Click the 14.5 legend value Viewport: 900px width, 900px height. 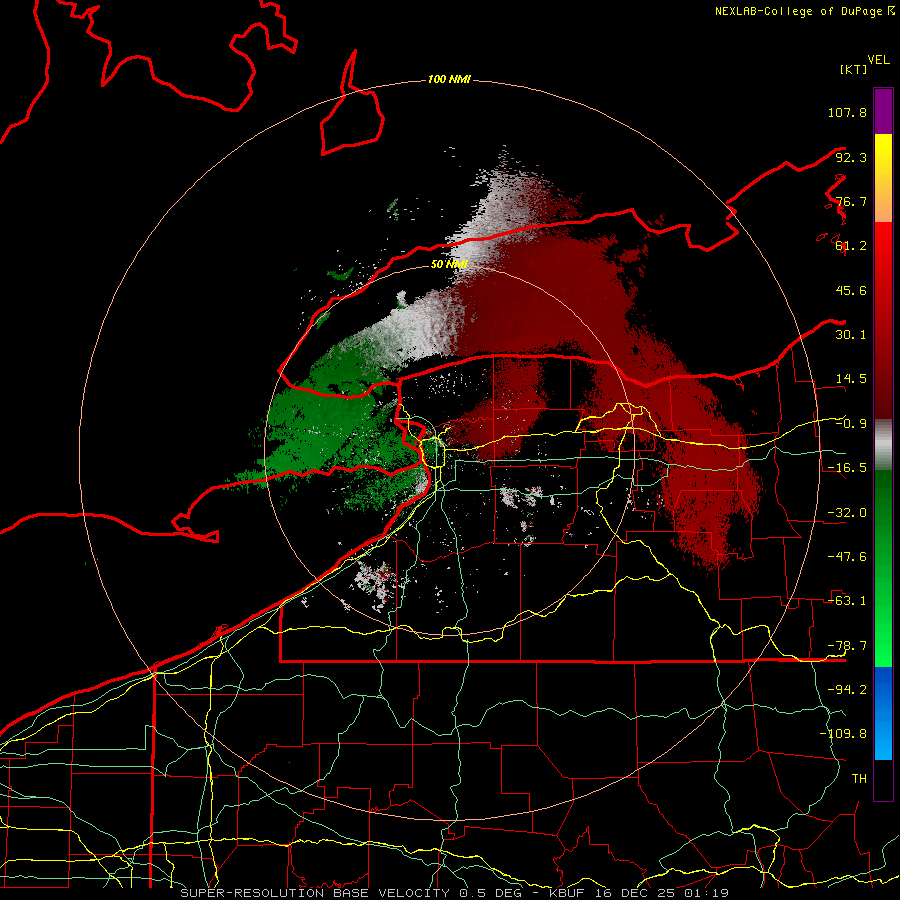(x=851, y=379)
